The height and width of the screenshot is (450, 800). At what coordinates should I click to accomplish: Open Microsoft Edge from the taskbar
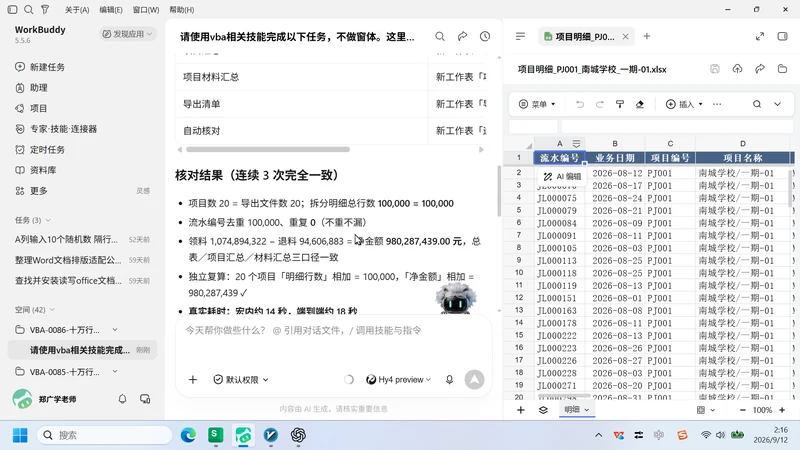188,435
